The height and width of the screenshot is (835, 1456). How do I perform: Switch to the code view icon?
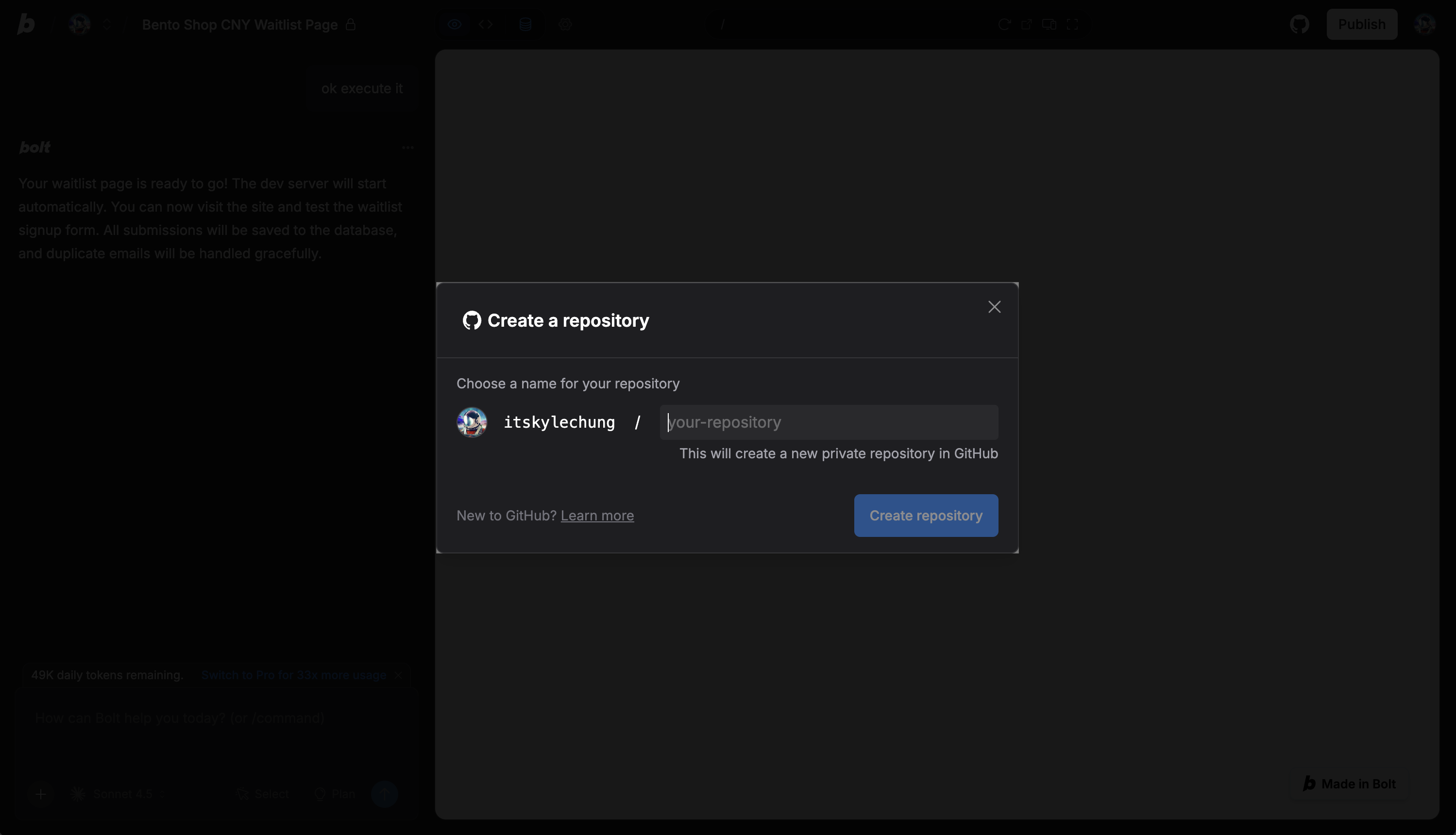pos(486,24)
